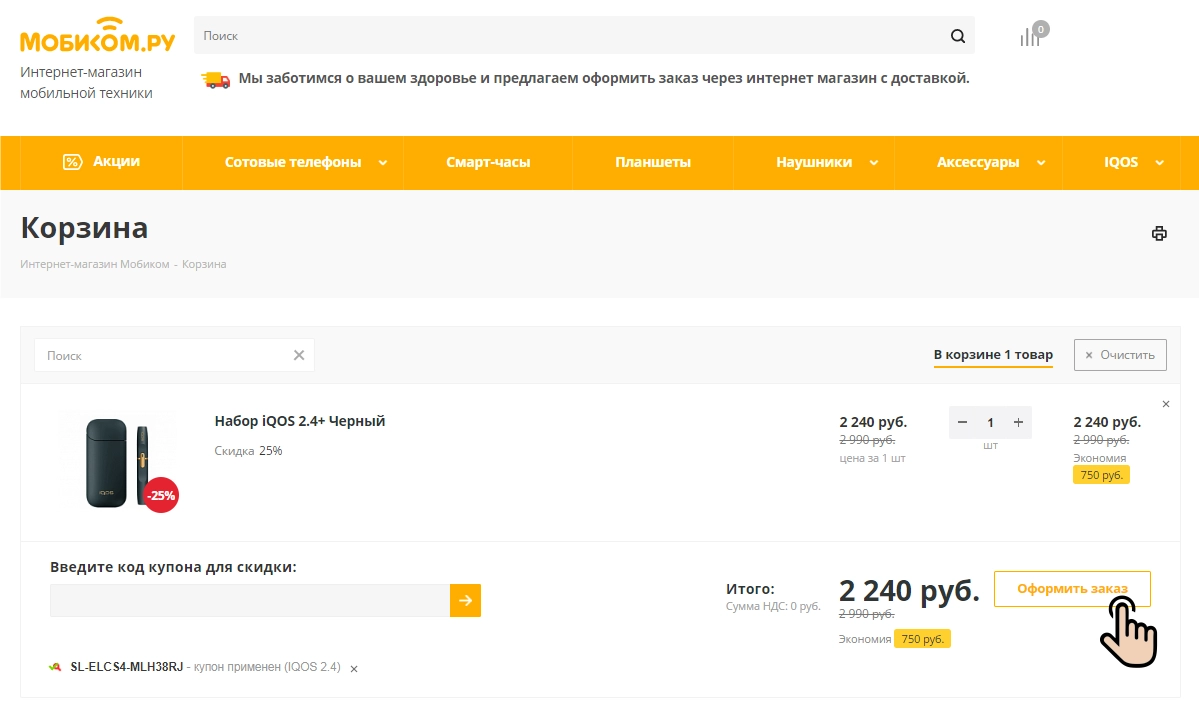Click the coupon applied icon
The image size is (1199, 715).
point(55,667)
